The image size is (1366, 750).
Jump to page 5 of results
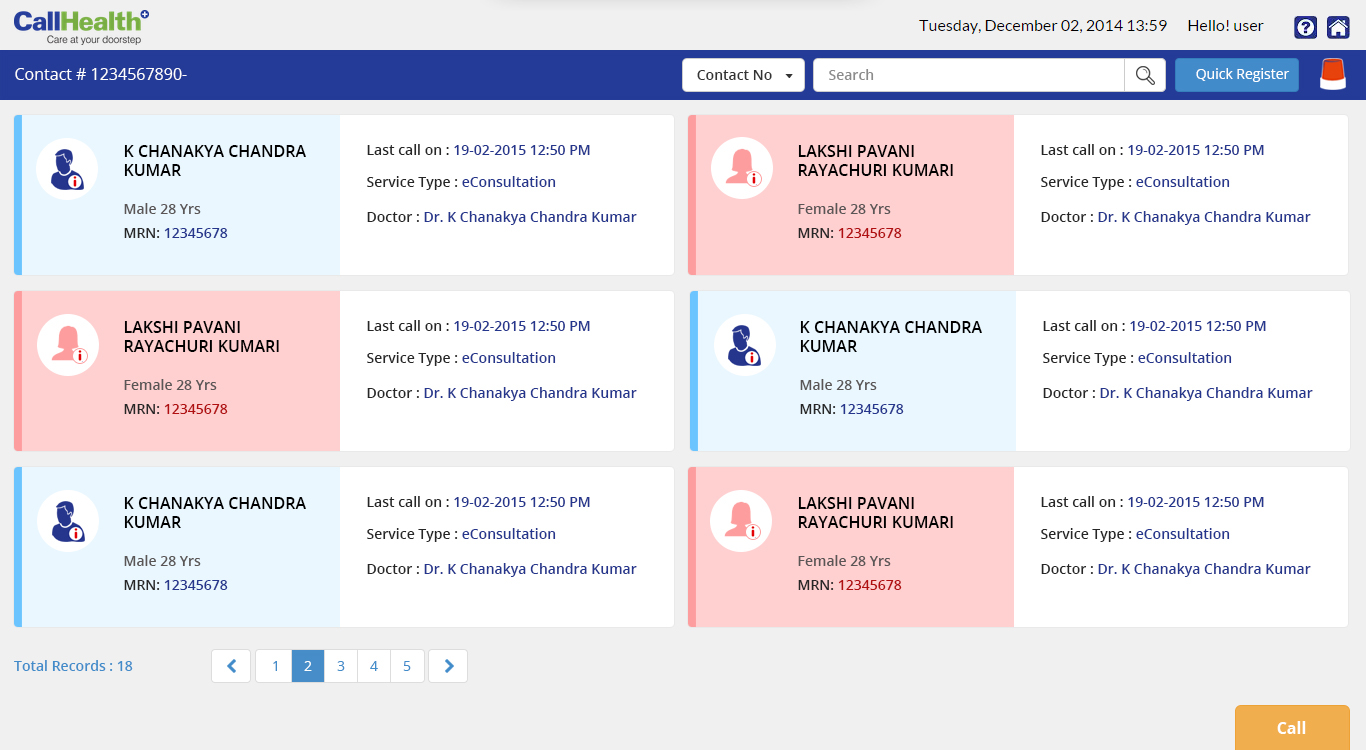[x=406, y=665]
